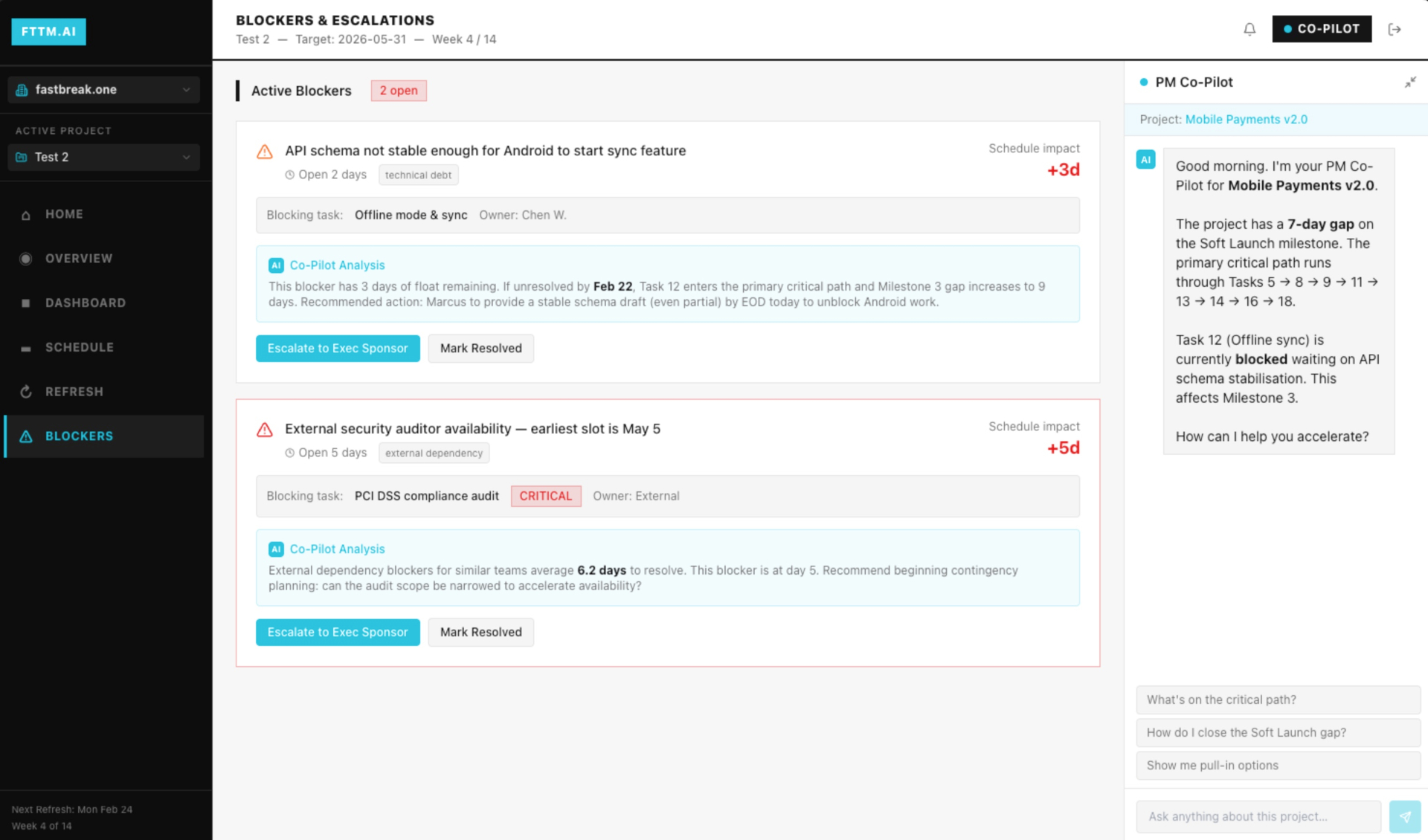Click the logout arrow icon
Image resolution: width=1428 pixels, height=840 pixels.
pyautogui.click(x=1395, y=29)
